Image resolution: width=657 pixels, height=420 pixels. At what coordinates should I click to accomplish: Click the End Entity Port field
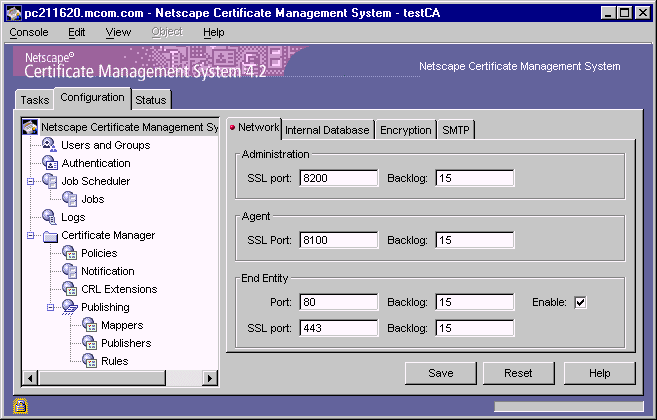point(339,302)
